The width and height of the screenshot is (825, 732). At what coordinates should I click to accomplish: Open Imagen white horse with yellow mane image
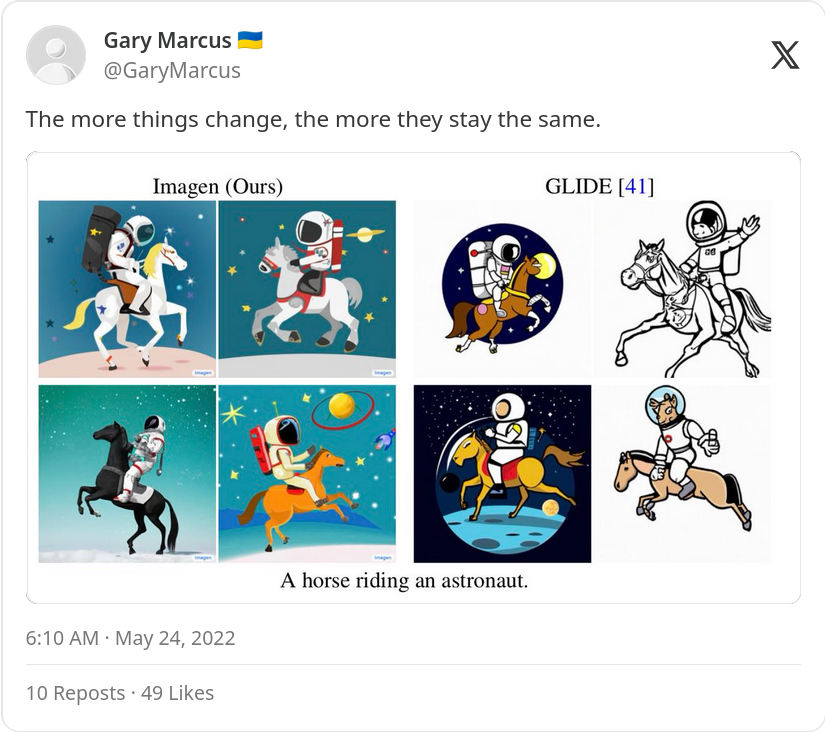click(127, 289)
